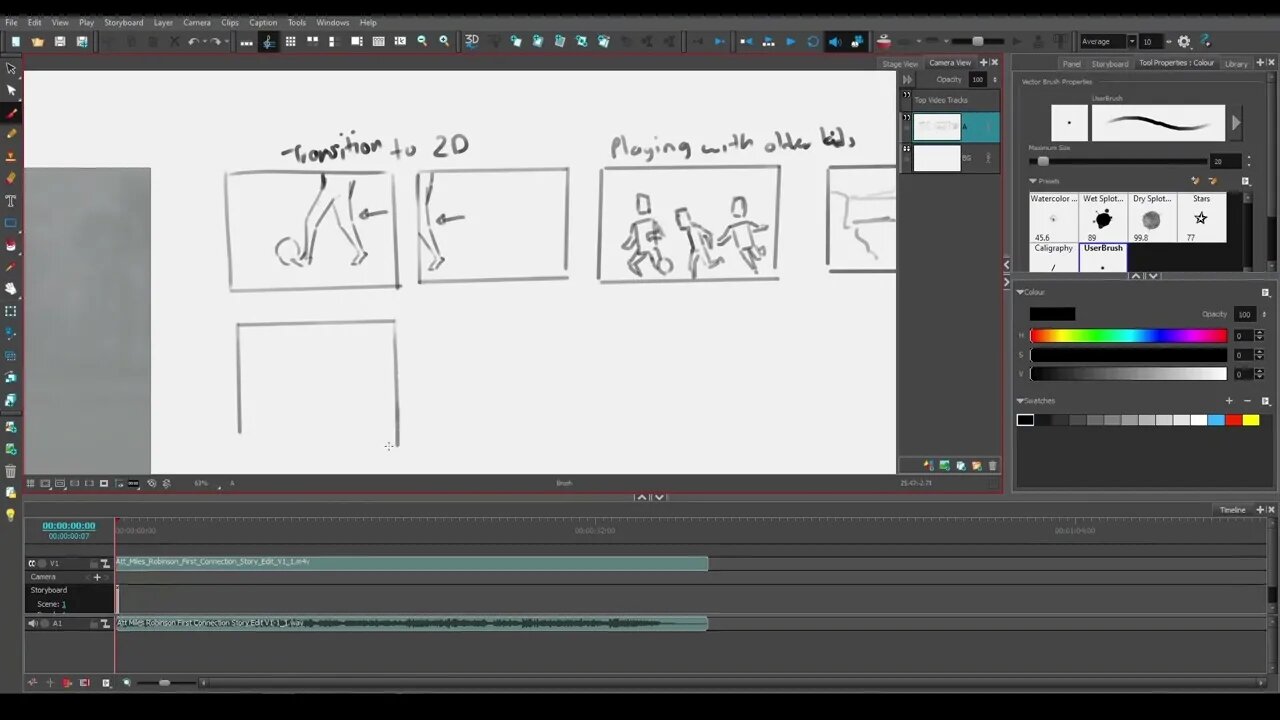This screenshot has width=1280, height=720.
Task: Select the Stars brush preset
Action: tap(1201, 217)
